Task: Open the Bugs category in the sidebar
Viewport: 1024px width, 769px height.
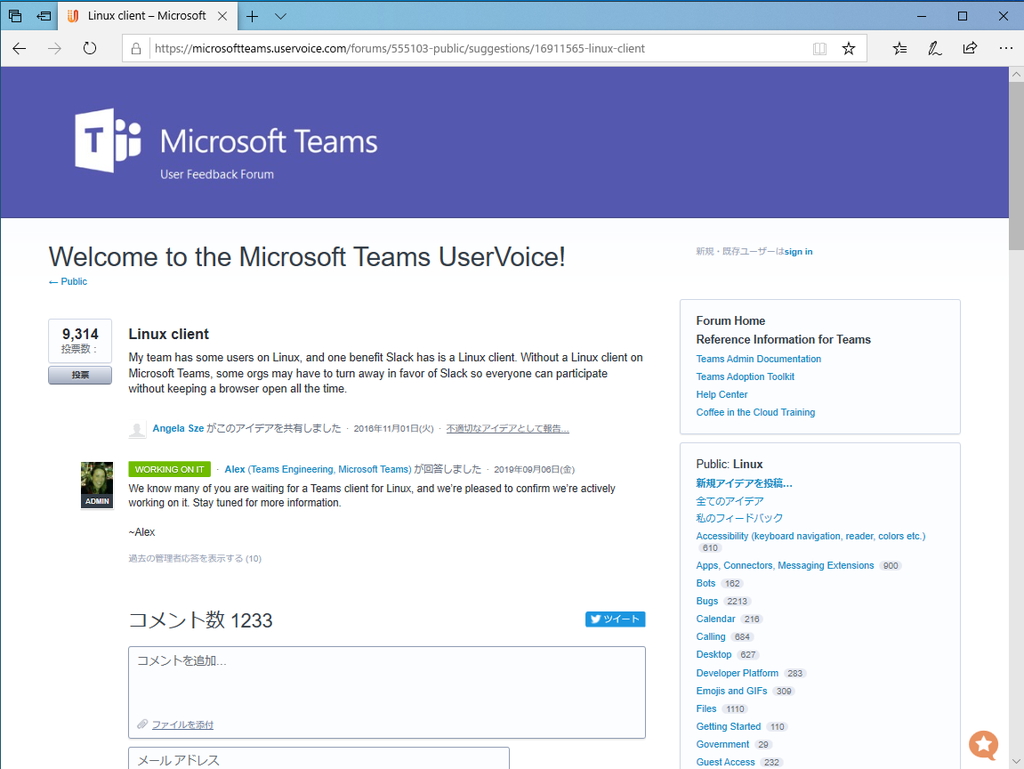Action: pyautogui.click(x=706, y=601)
